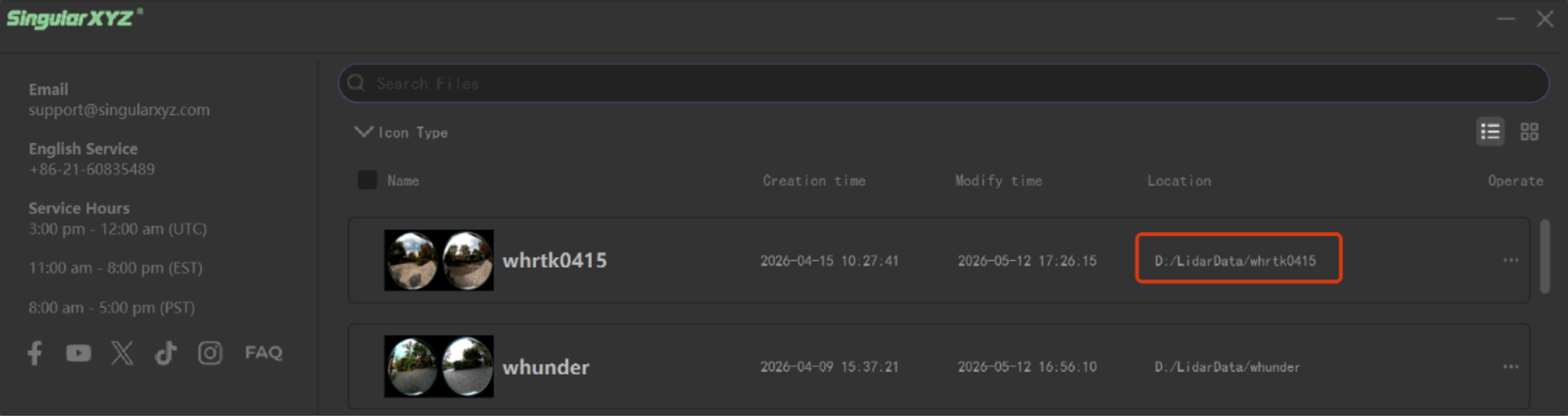Open the more options for whunder
Image resolution: width=1568 pixels, height=416 pixels.
point(1511,367)
